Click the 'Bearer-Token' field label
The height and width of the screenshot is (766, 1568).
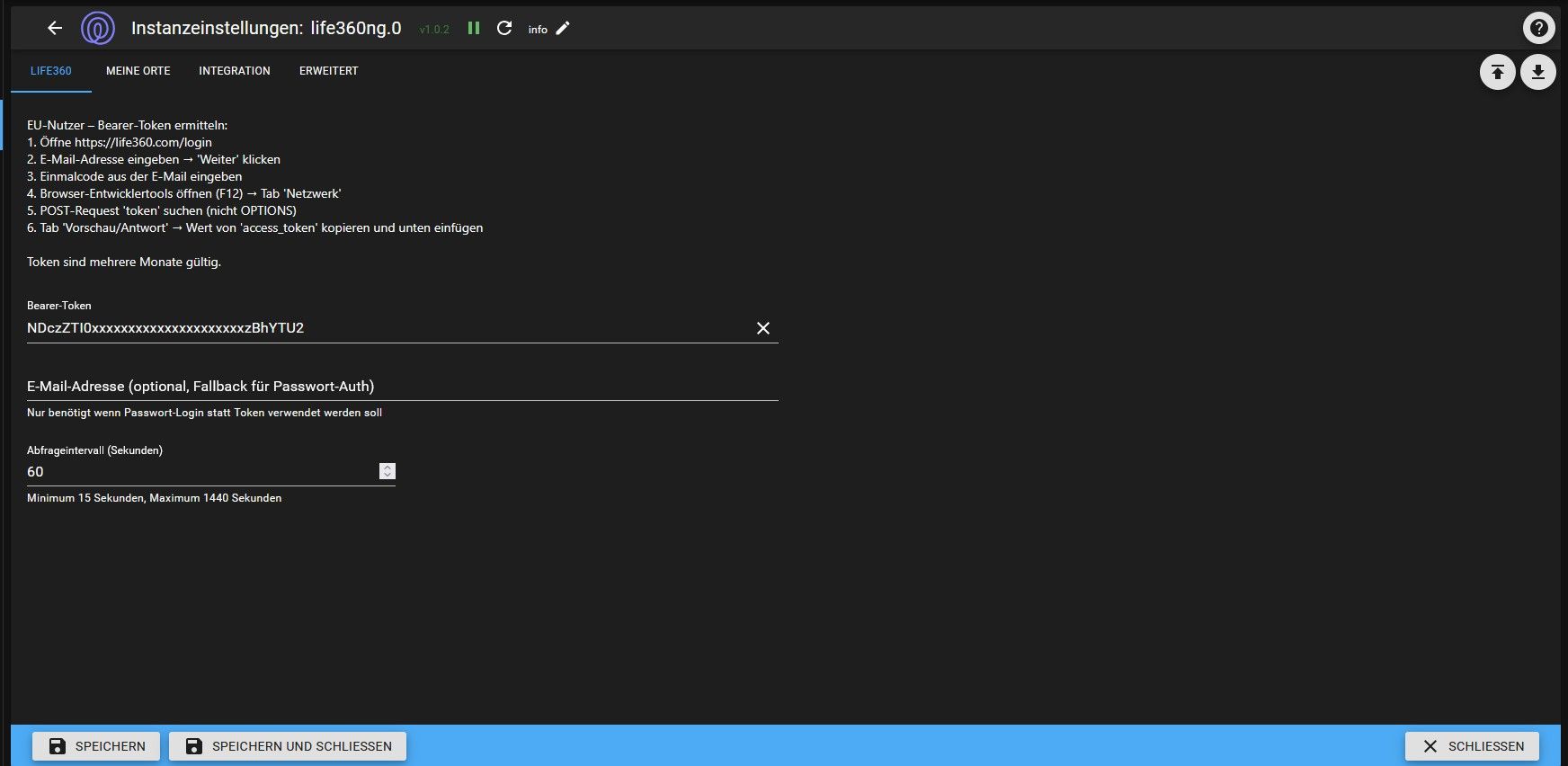pos(59,306)
